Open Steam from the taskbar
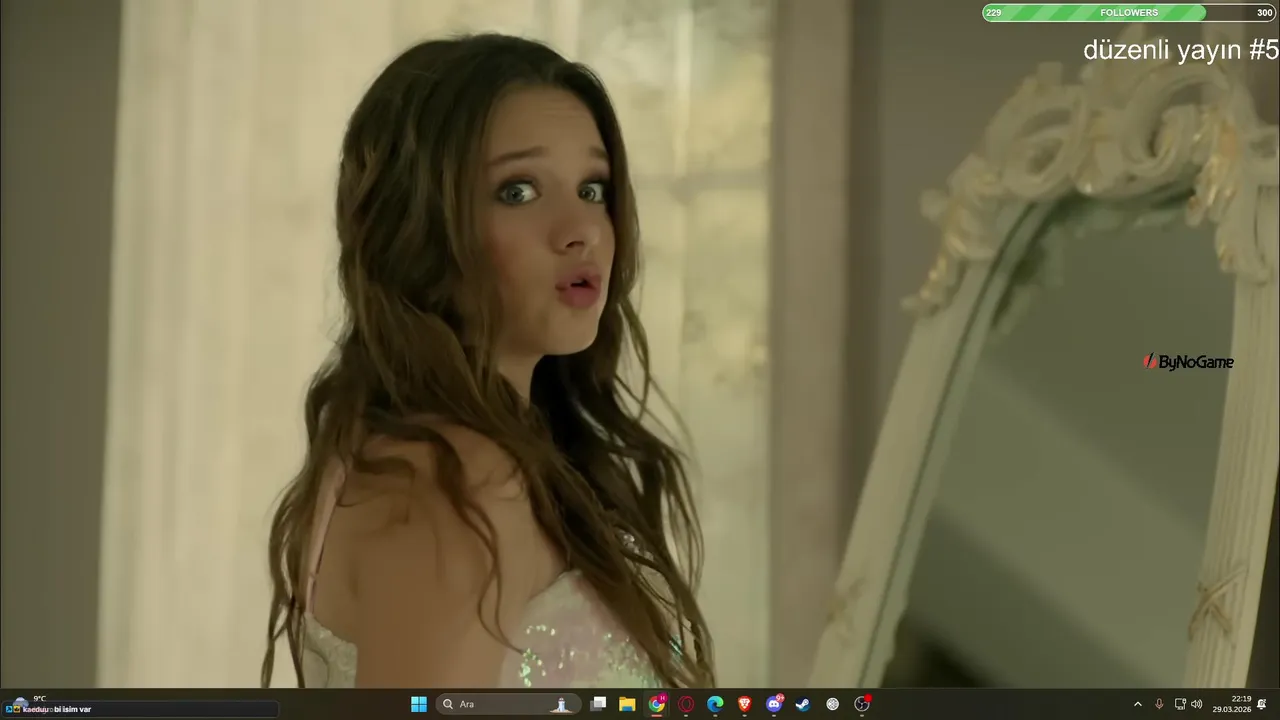 [x=802, y=704]
